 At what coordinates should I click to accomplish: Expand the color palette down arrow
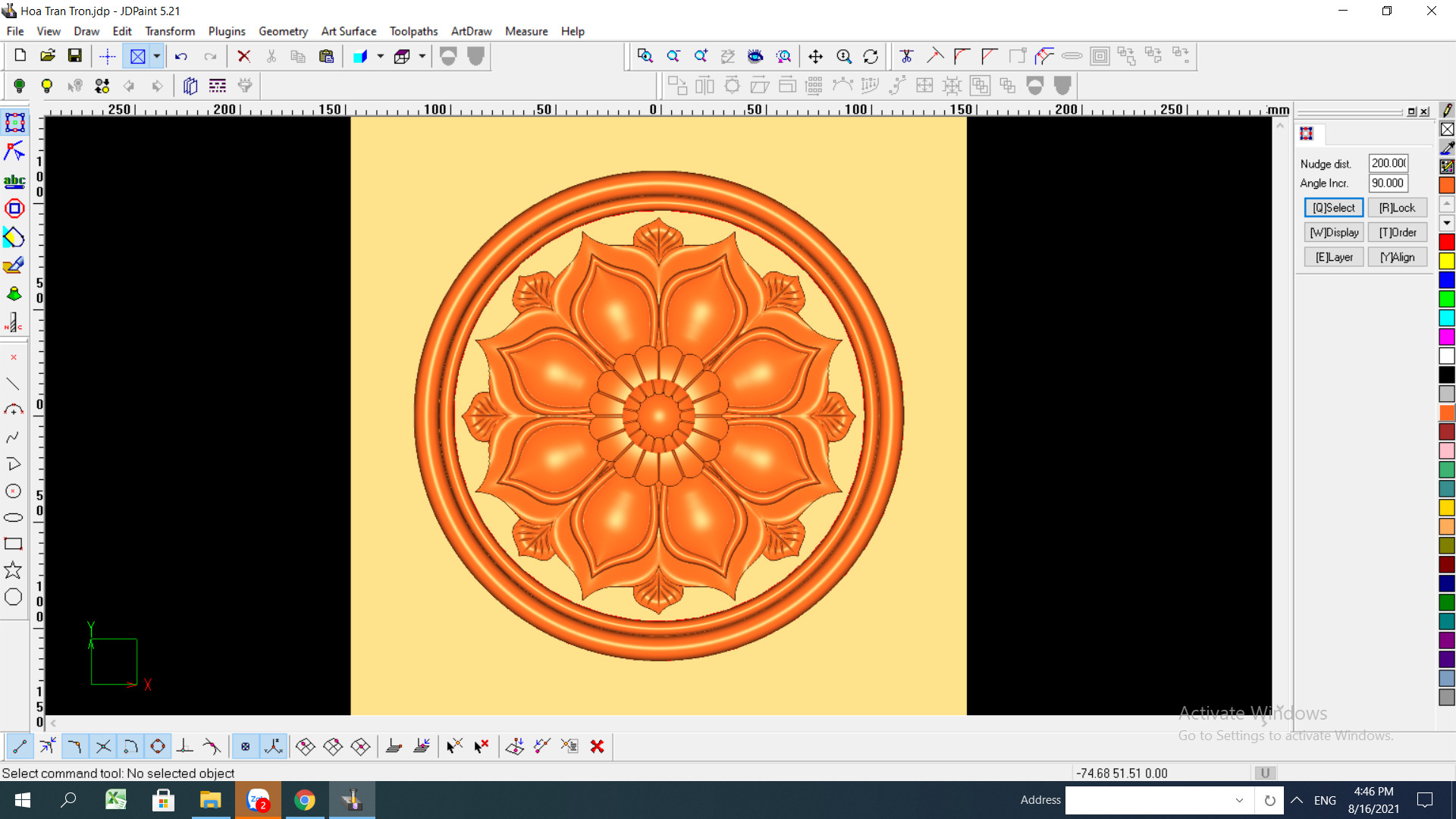[1447, 223]
